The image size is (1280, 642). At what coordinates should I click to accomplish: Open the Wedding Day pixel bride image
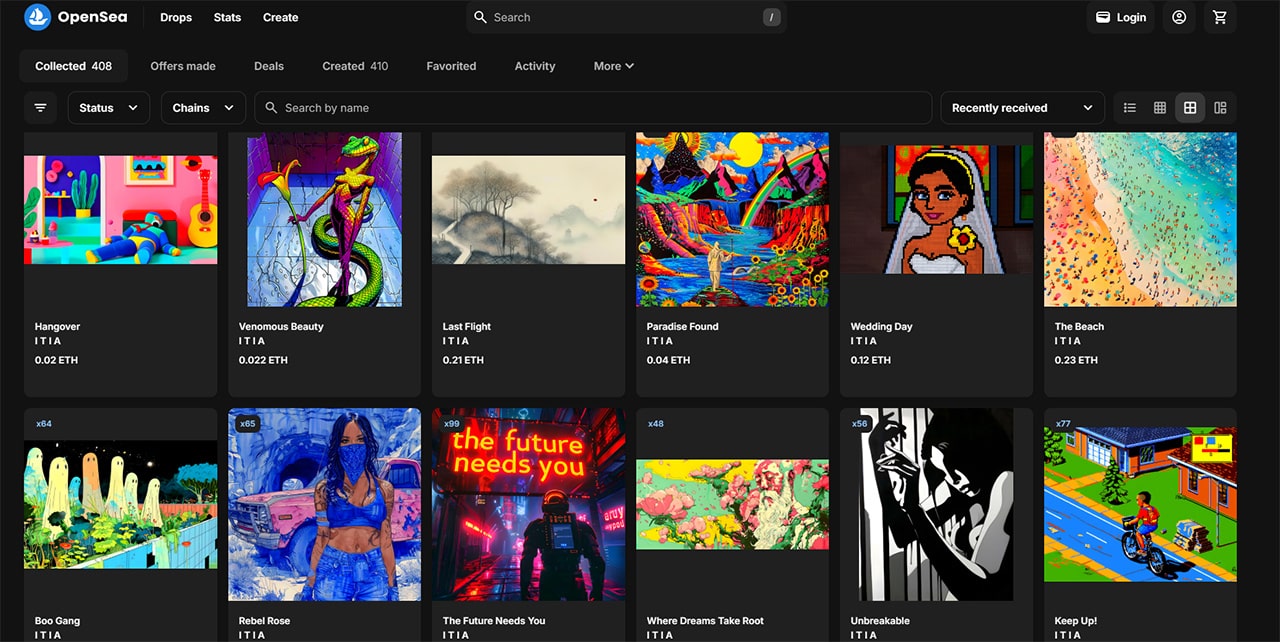tap(937, 209)
